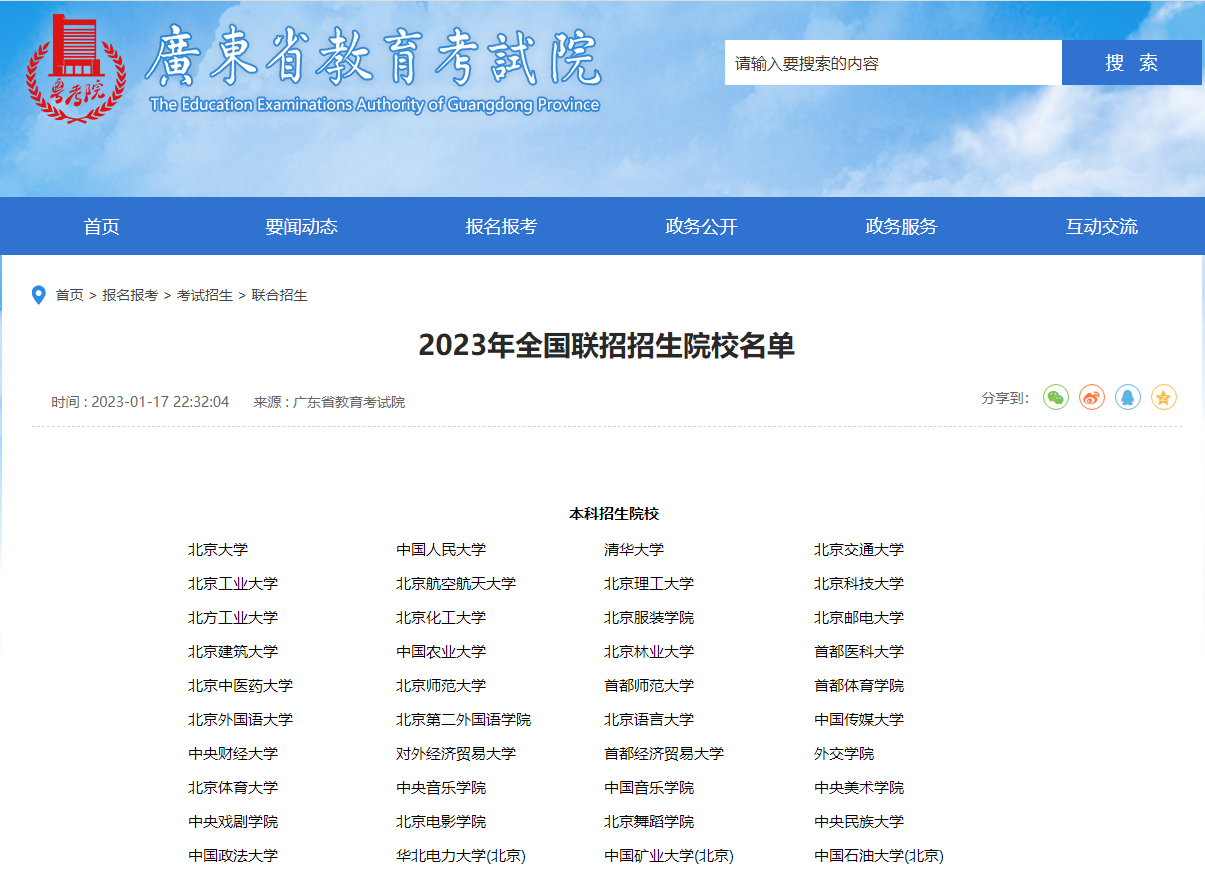Select 北京第二外国语学院 in the list
Screen dimensions: 1205x876
(x=464, y=720)
